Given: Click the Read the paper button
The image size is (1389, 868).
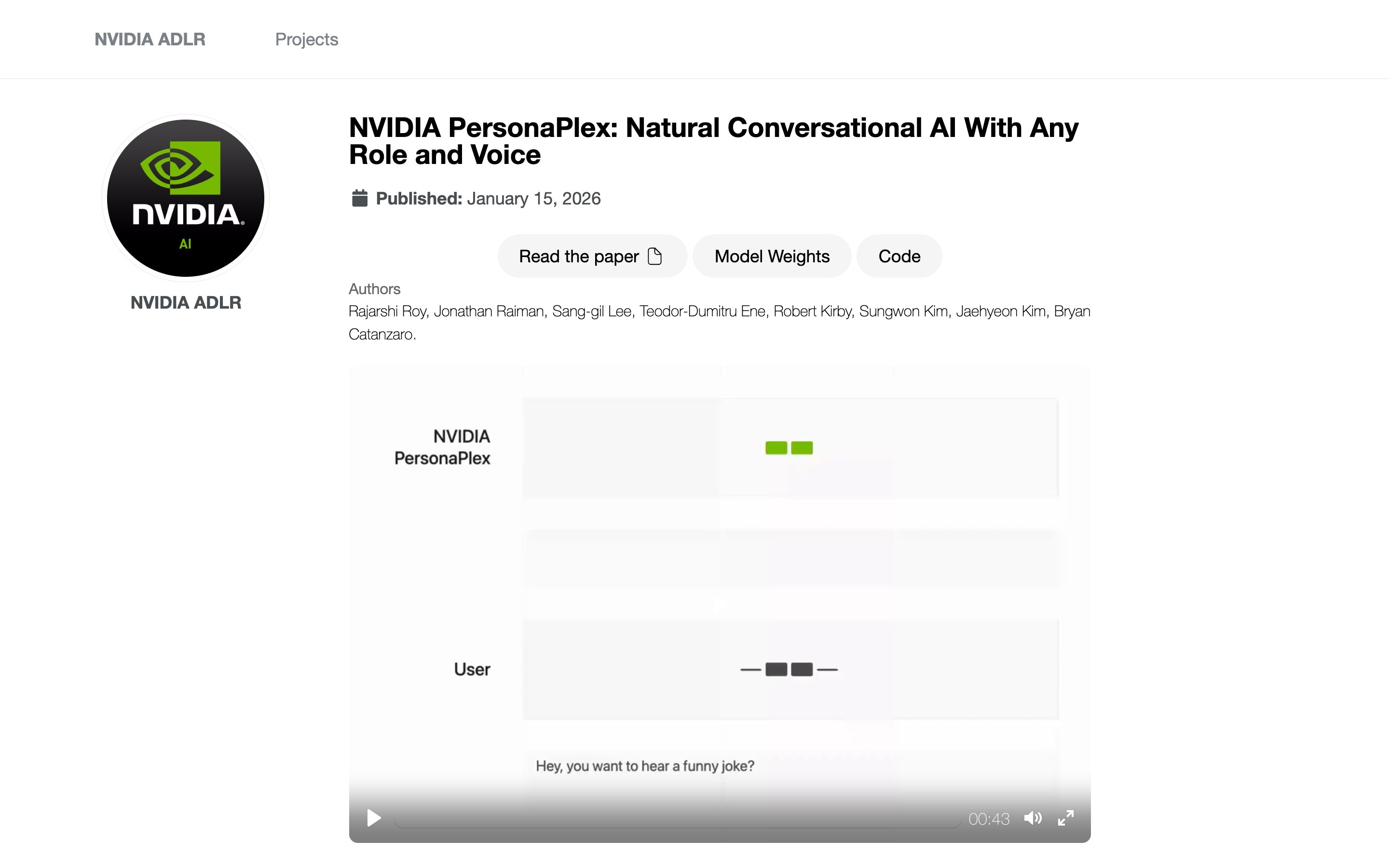Looking at the screenshot, I should click(x=592, y=256).
